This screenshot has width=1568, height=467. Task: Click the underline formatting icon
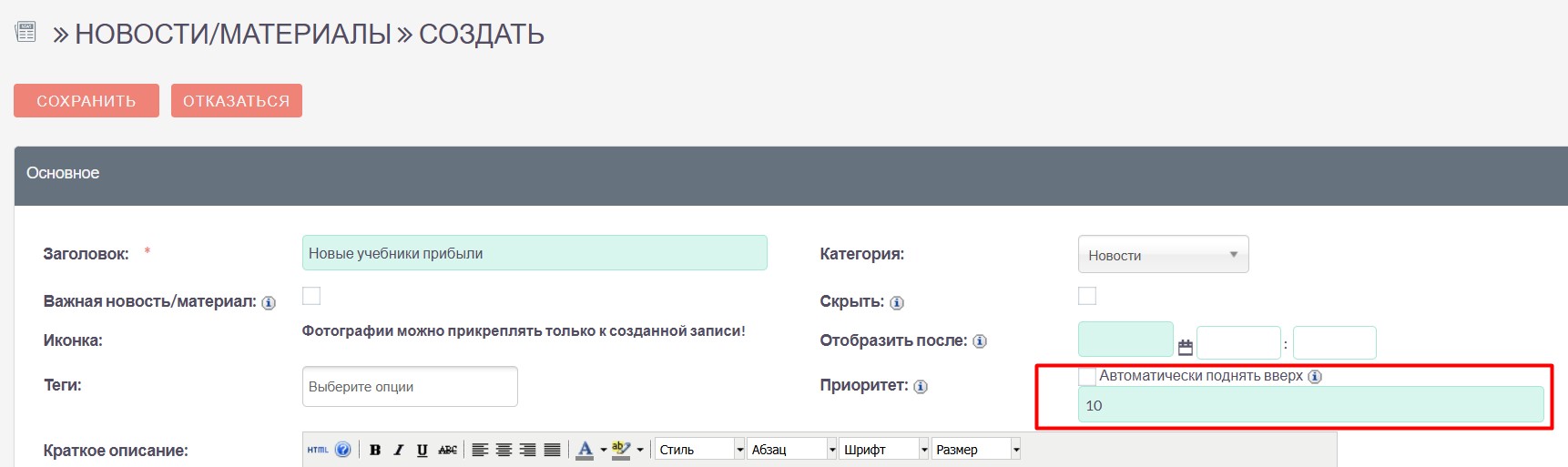(x=422, y=450)
